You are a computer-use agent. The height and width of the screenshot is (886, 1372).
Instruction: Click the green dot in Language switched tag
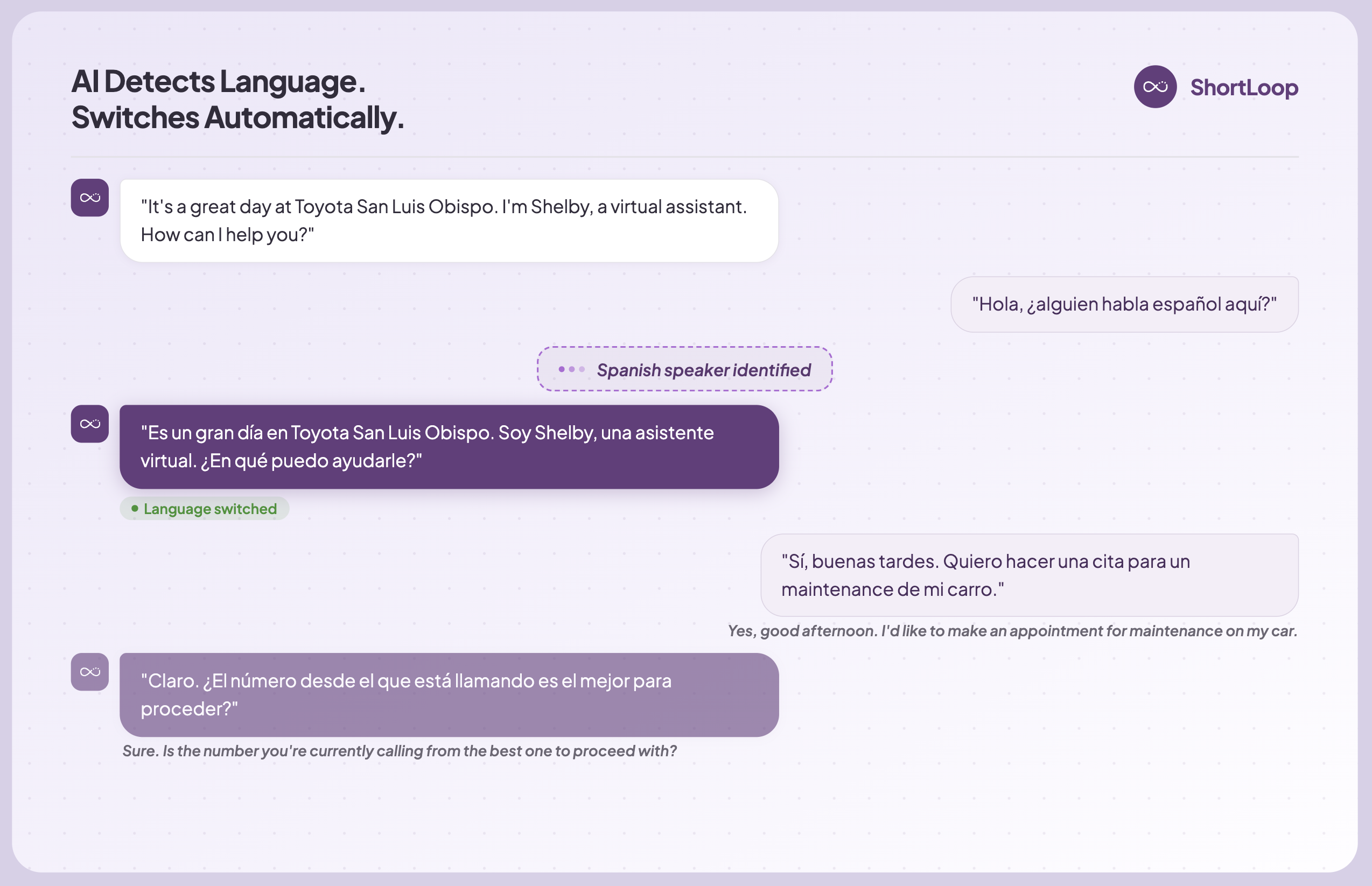[135, 509]
